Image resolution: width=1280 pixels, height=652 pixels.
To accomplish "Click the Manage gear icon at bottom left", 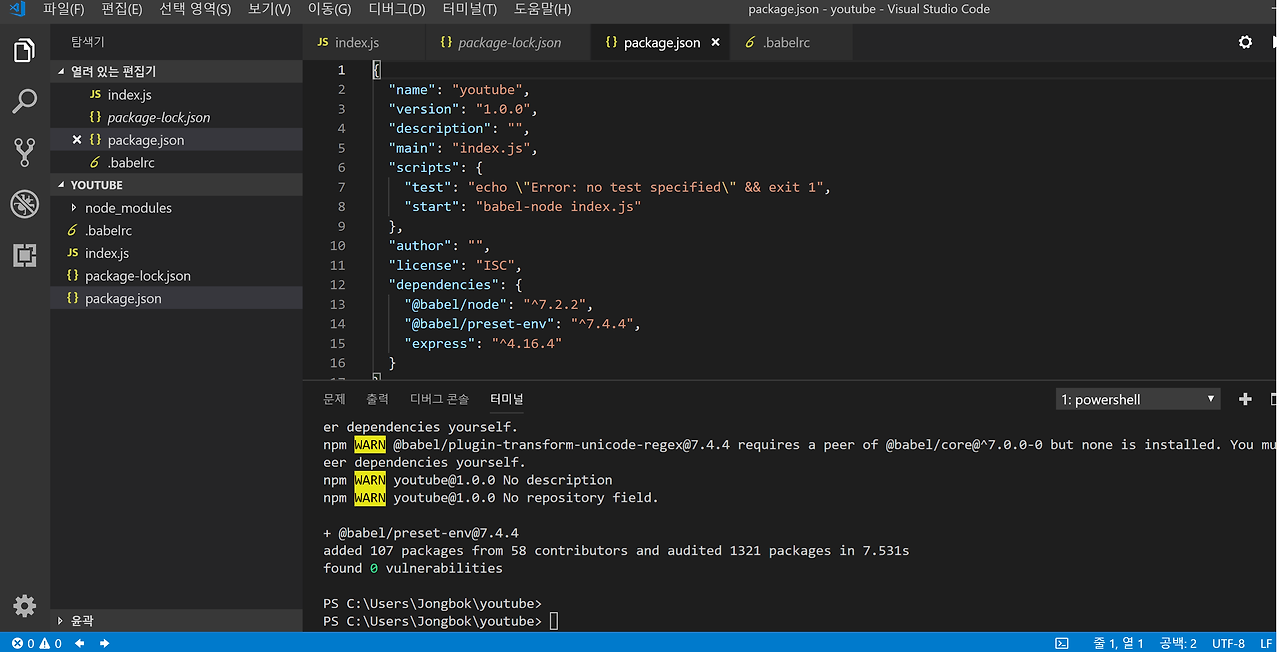I will click(x=24, y=606).
